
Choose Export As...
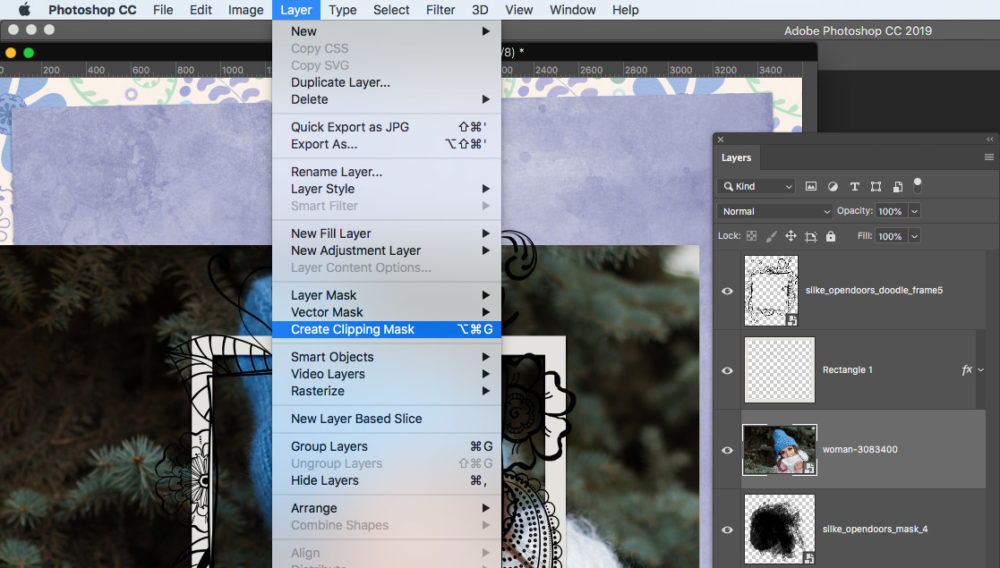click(x=386, y=144)
